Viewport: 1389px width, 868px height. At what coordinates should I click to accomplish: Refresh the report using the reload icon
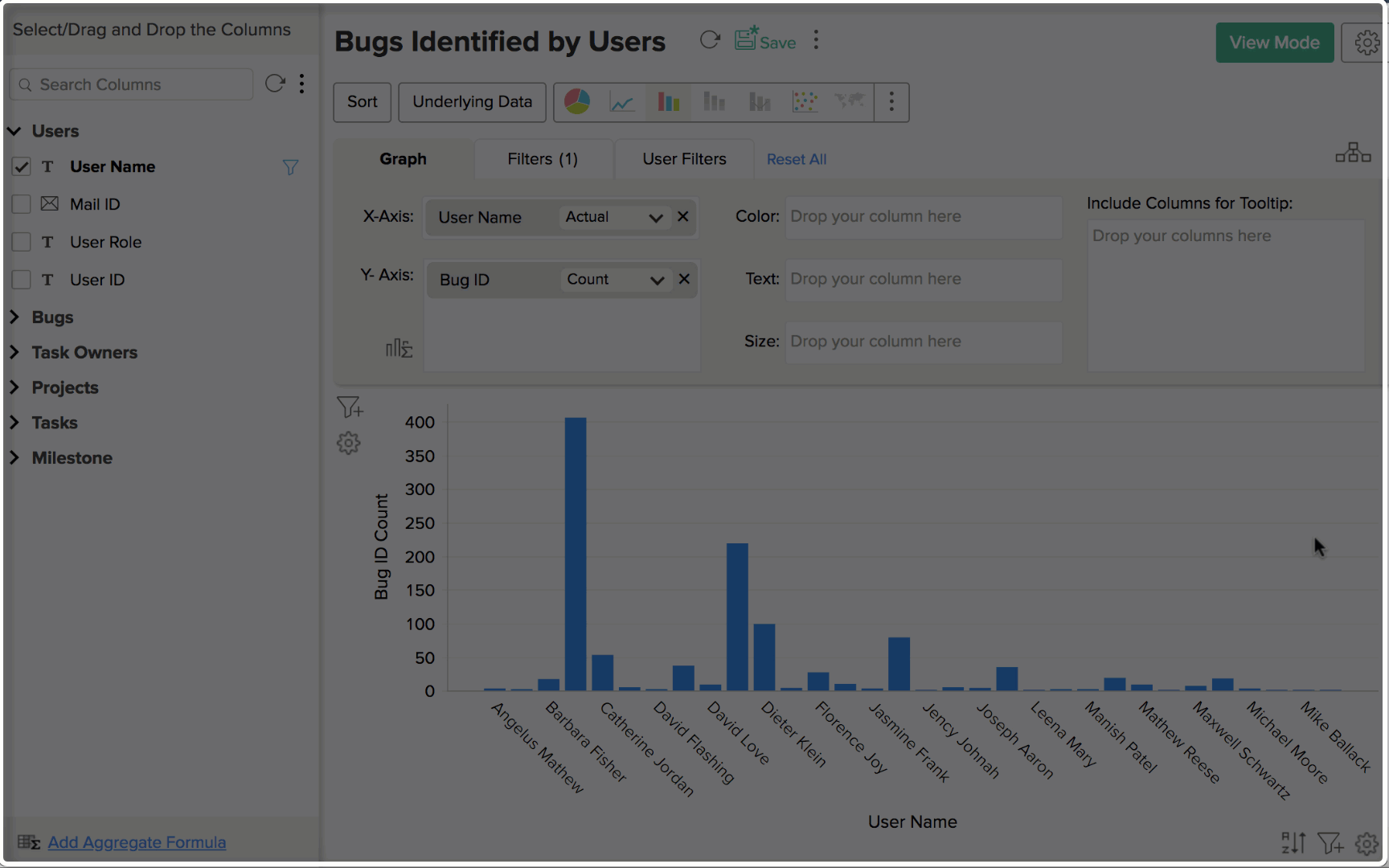point(711,39)
